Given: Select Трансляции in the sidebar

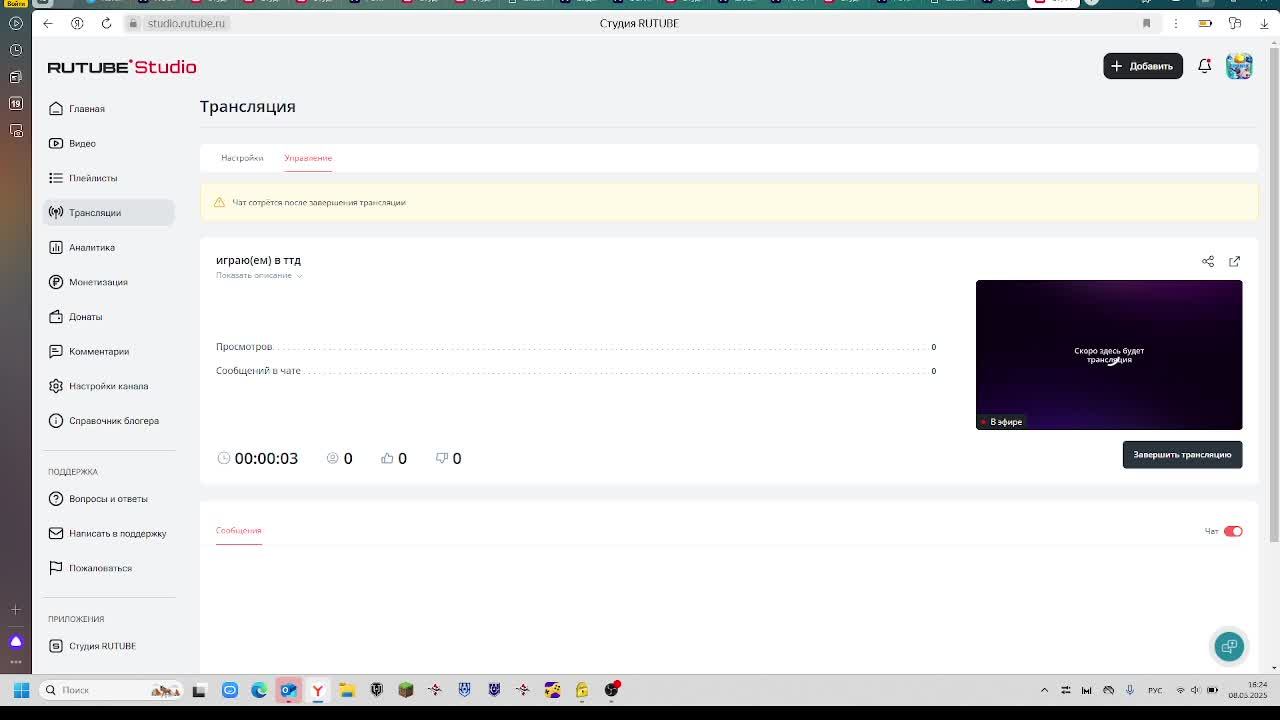Looking at the screenshot, I should coord(108,212).
